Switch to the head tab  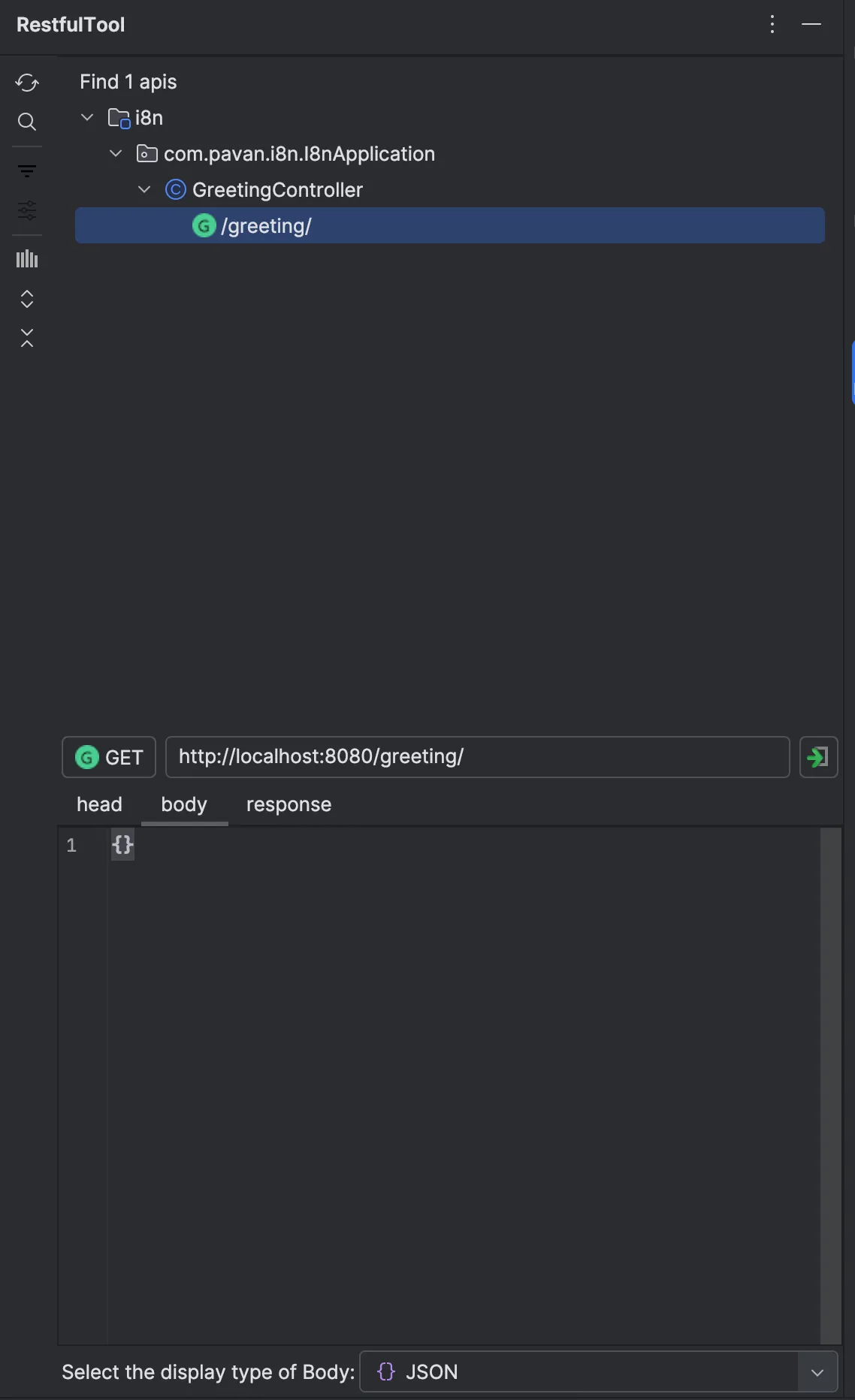pyautogui.click(x=98, y=804)
